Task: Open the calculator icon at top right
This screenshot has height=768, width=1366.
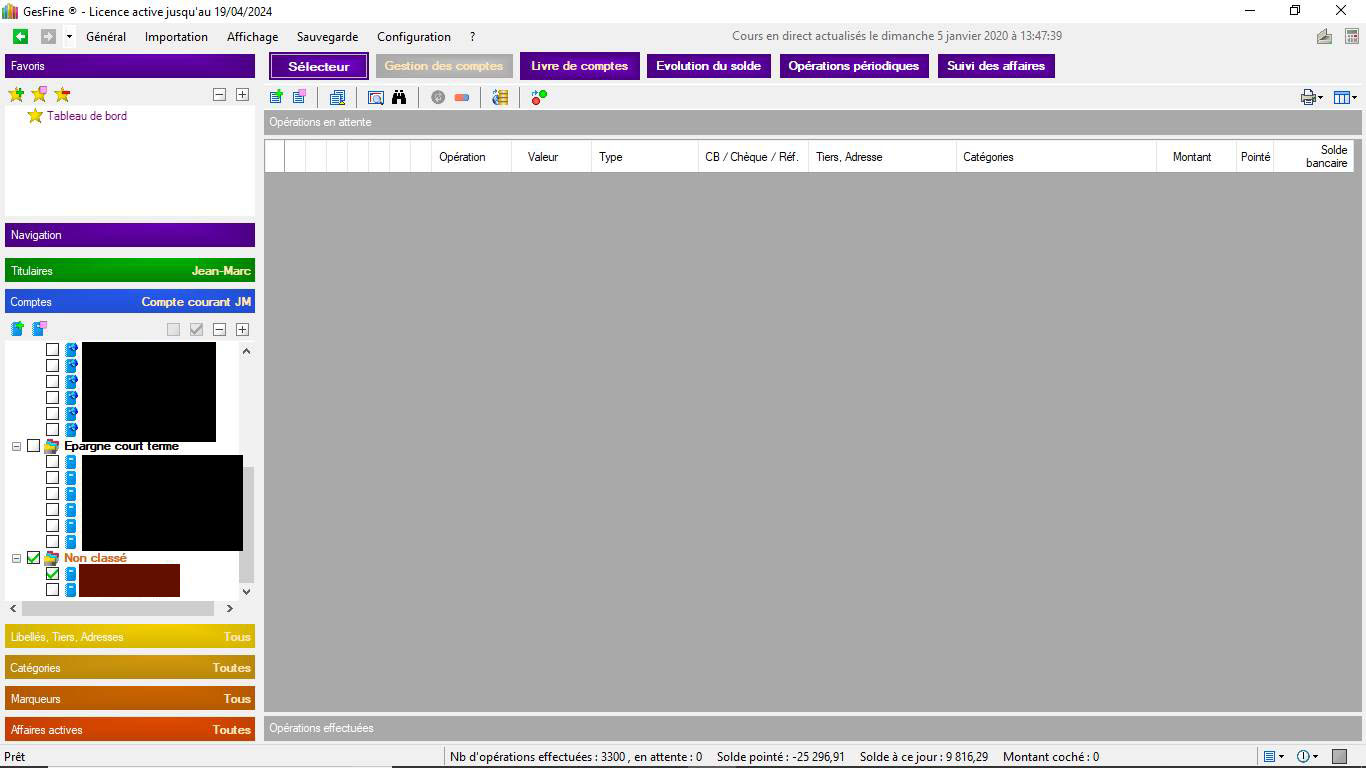Action: click(x=1351, y=37)
